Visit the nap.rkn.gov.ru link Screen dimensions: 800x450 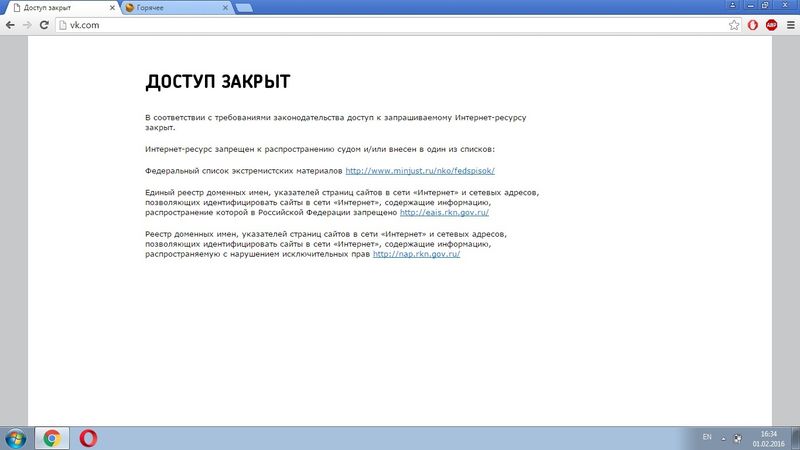coord(416,255)
